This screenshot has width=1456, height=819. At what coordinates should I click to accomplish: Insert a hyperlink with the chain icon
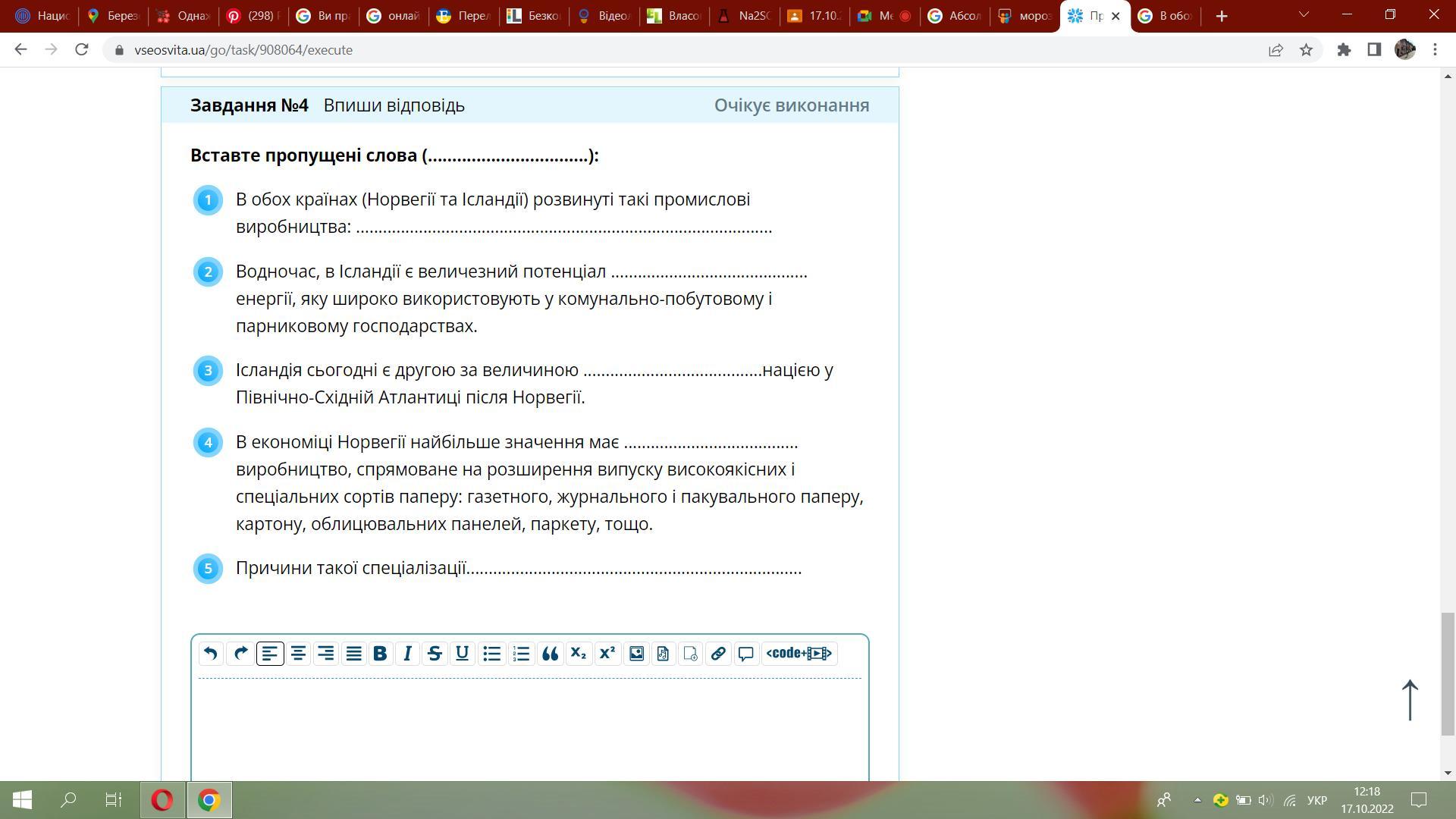coord(717,654)
